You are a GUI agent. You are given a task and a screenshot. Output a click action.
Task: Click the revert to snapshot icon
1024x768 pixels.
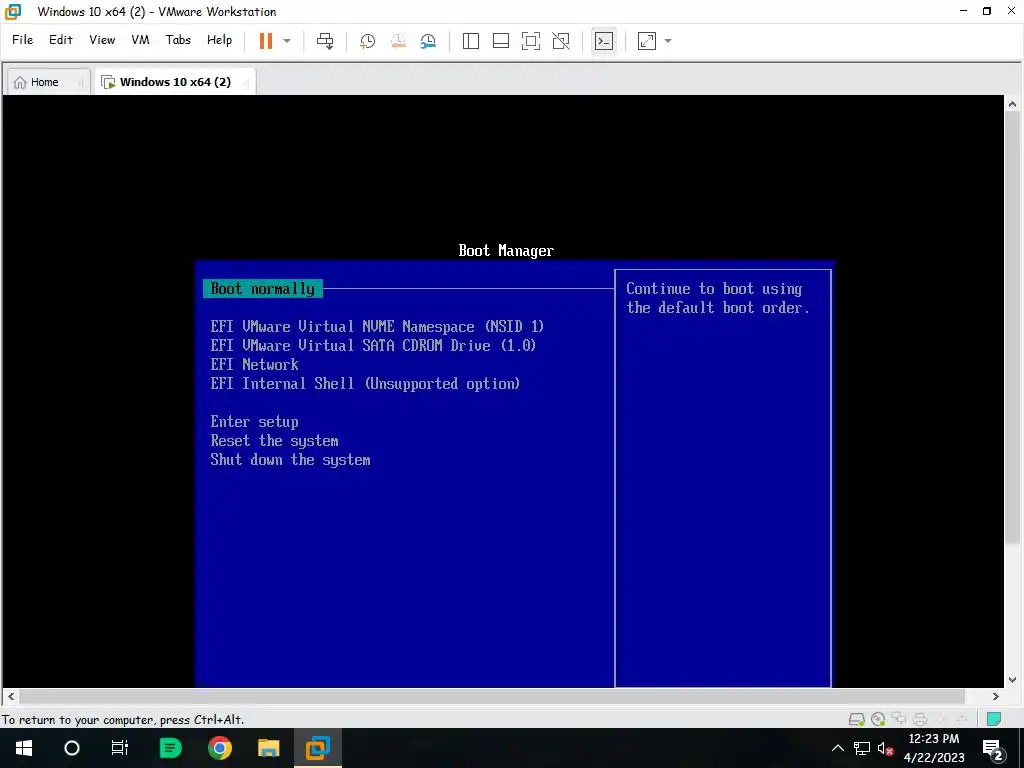tap(398, 40)
